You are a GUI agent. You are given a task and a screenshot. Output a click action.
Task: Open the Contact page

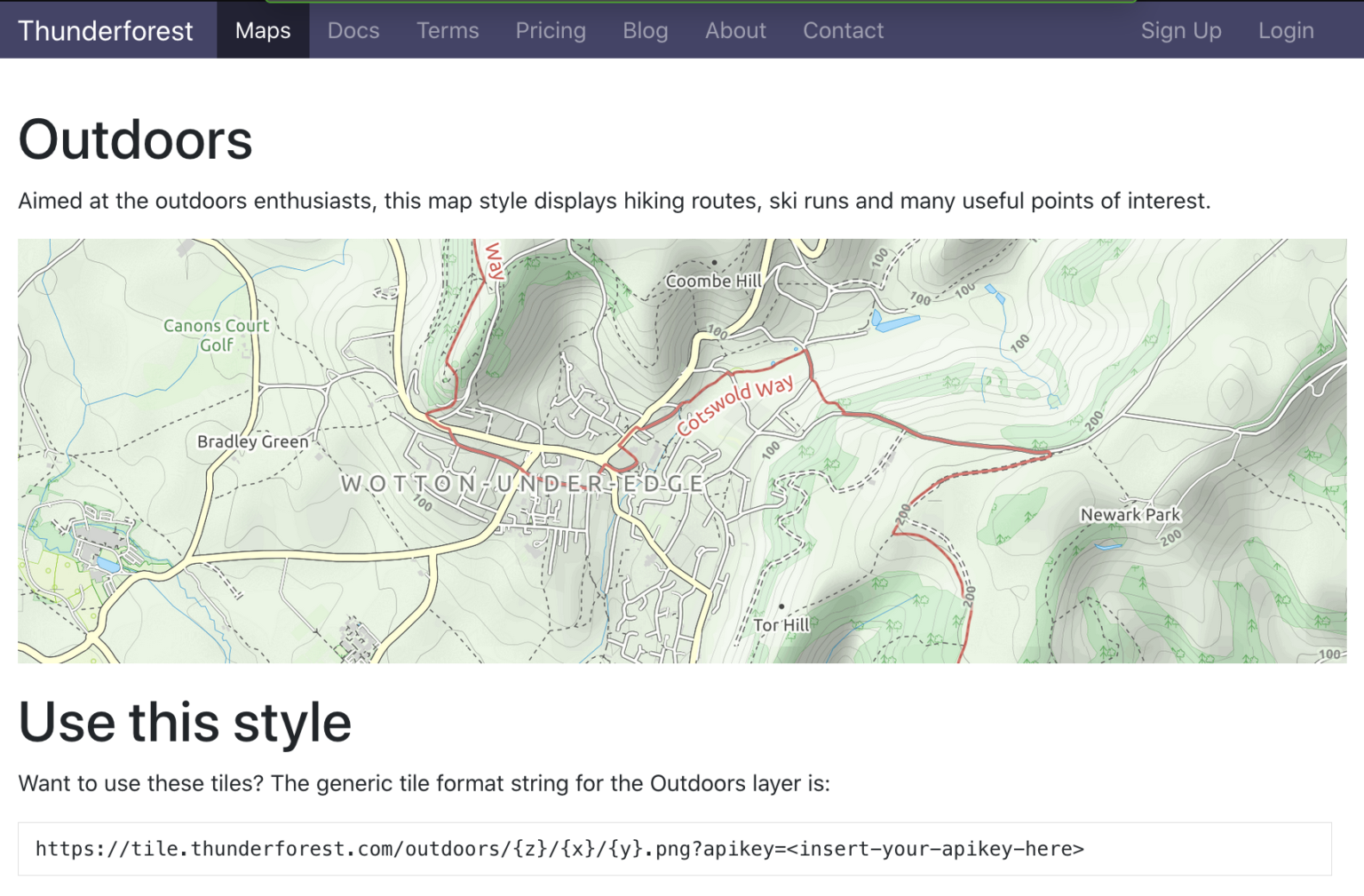843,30
